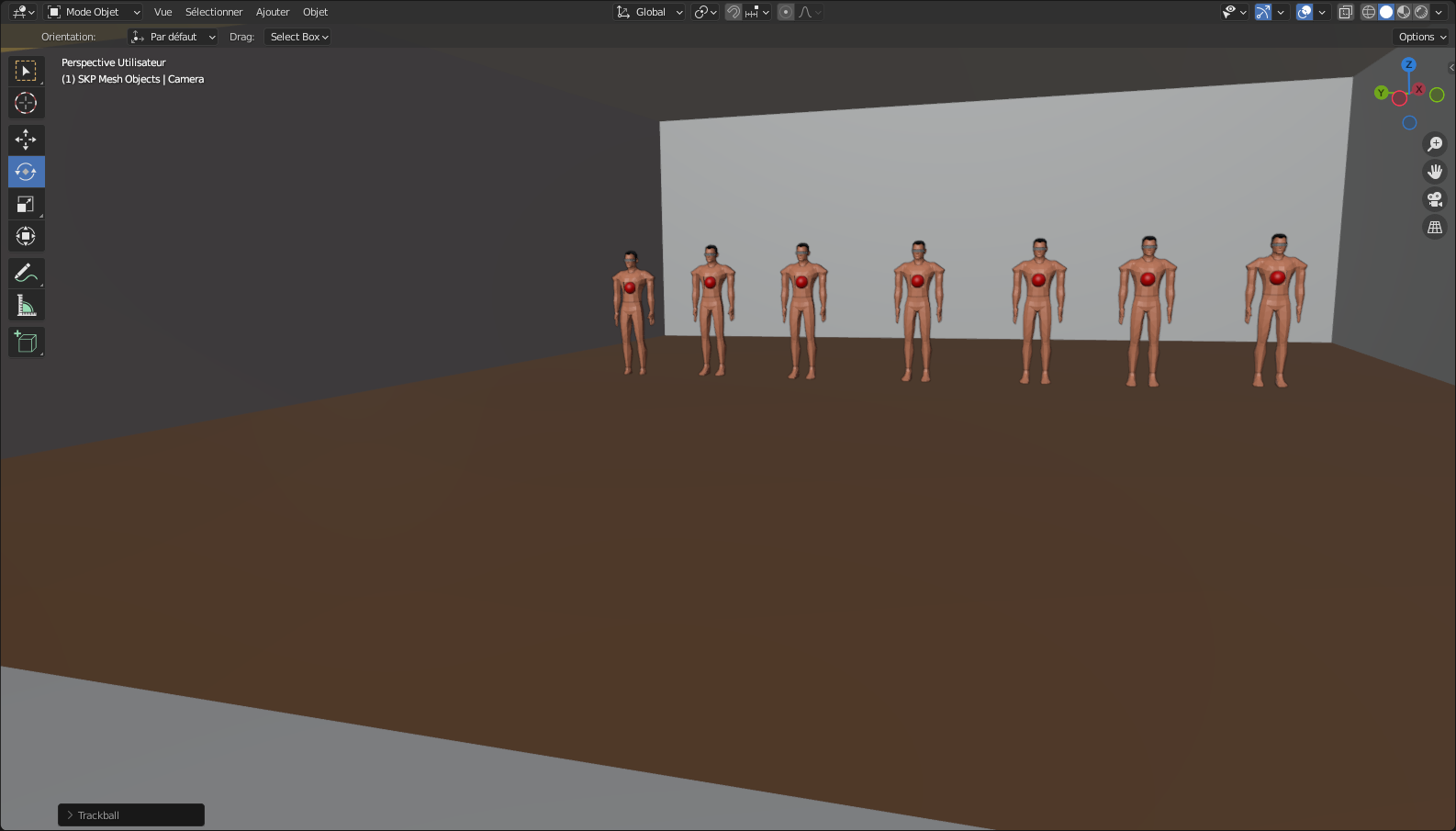This screenshot has width=1456, height=831.
Task: Activate the Scale tool
Action: point(26,204)
